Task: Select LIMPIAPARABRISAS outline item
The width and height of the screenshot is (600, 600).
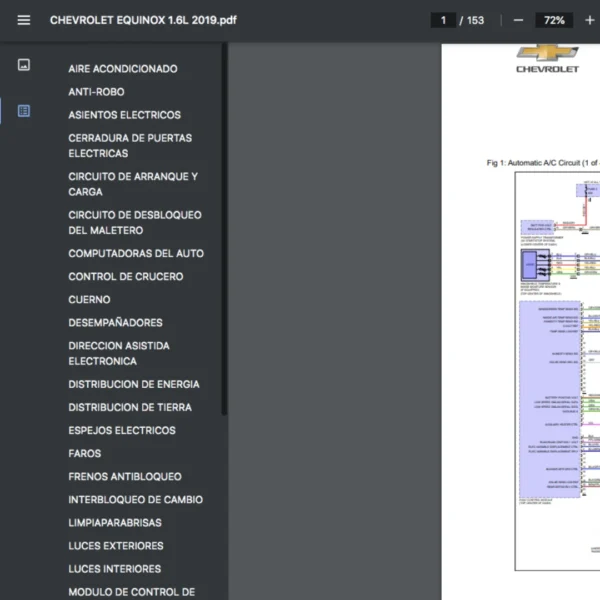Action: tap(115, 523)
